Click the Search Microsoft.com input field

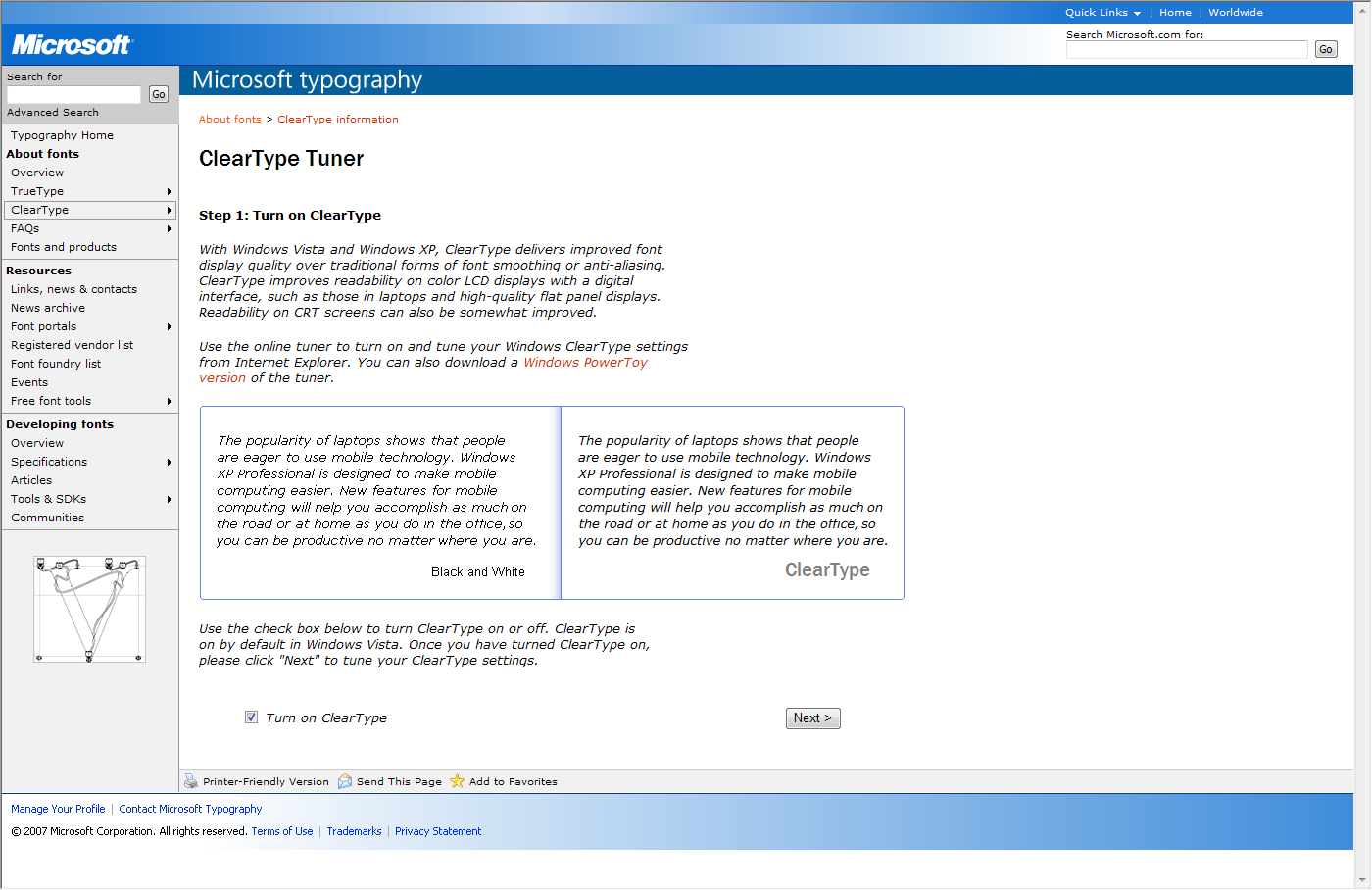[x=1186, y=49]
